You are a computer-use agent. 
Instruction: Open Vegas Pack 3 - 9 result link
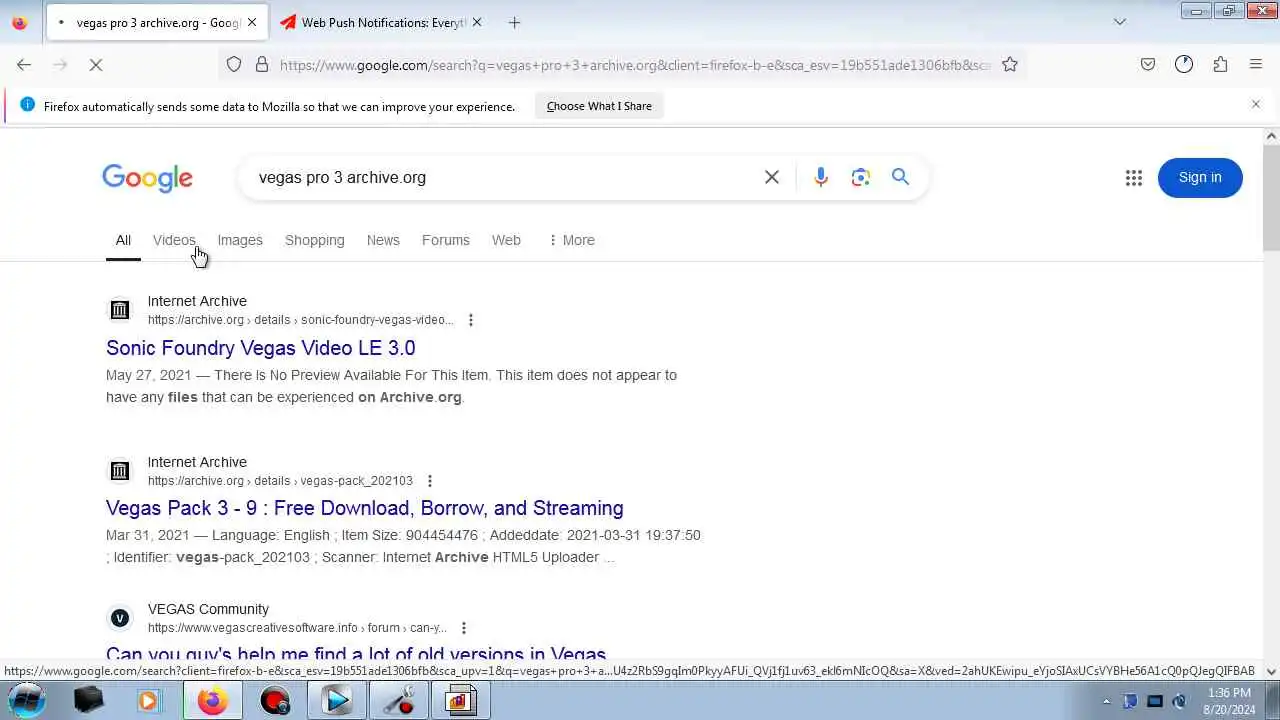tap(365, 508)
